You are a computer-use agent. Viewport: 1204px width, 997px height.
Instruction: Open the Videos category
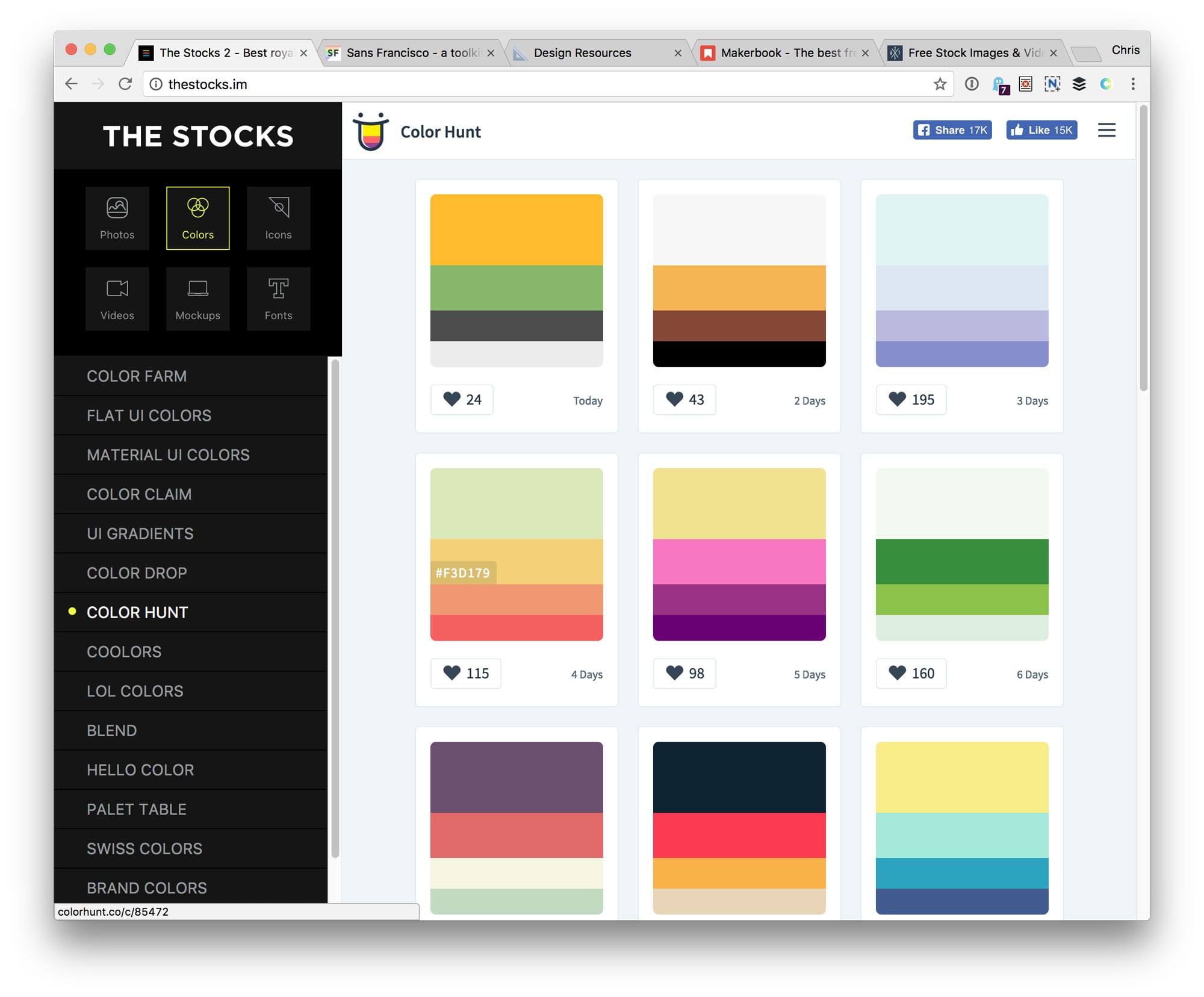pos(117,299)
